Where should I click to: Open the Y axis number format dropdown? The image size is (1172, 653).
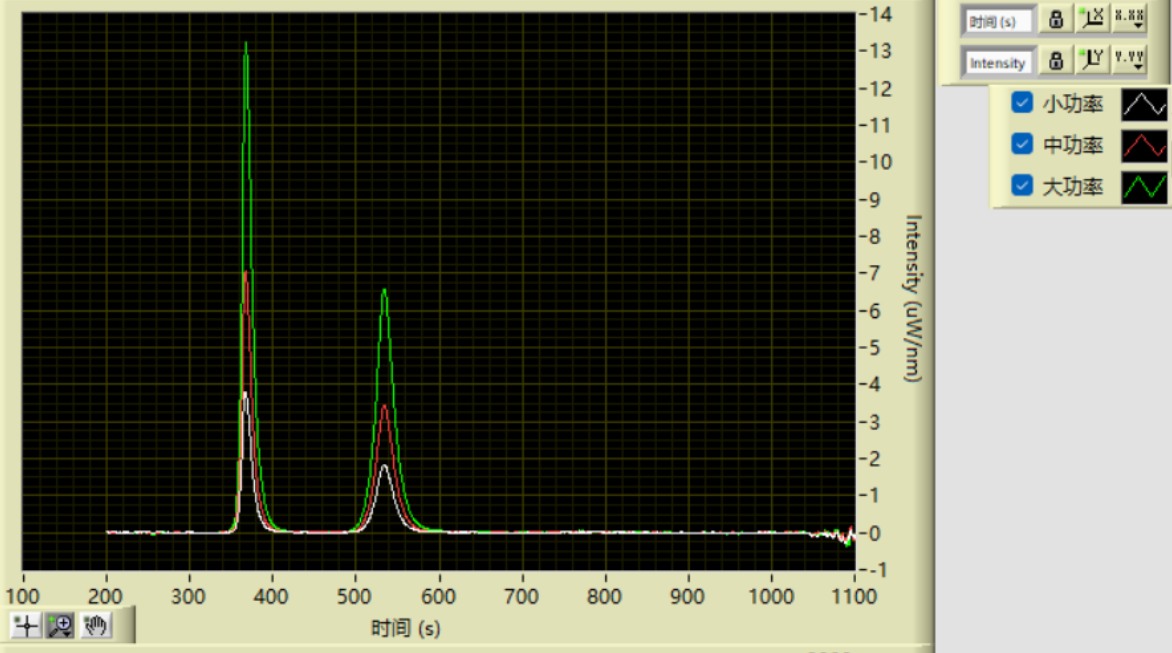tap(1130, 61)
